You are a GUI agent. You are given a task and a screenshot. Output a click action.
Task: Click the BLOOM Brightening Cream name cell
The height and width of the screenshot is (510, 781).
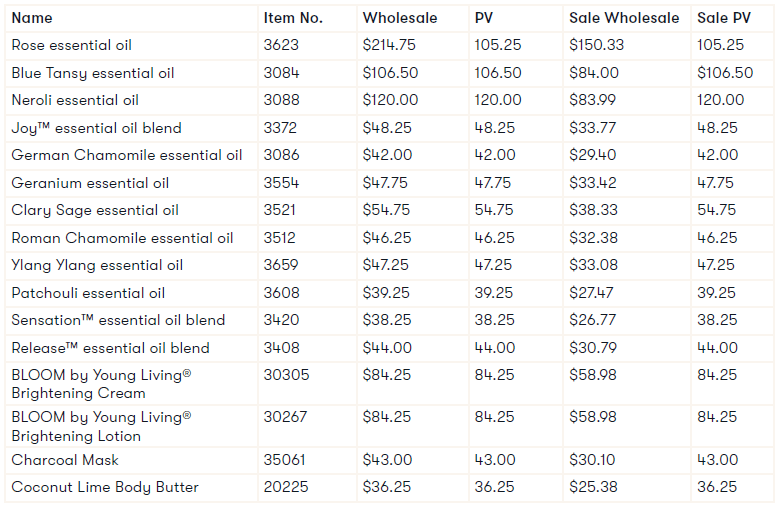pos(101,384)
